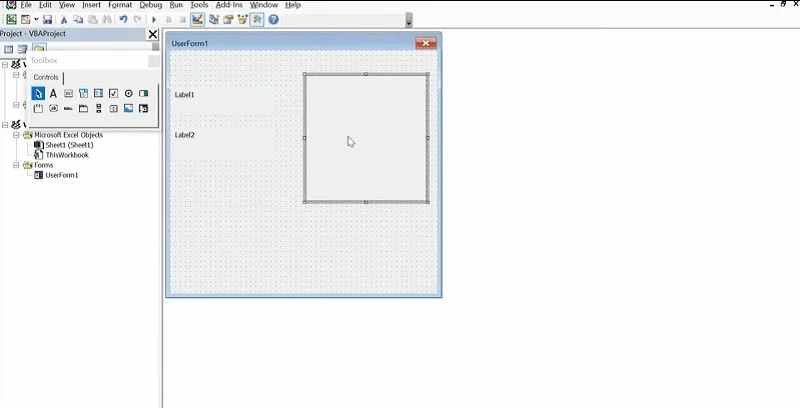Select the Image tool in Toolbox
The height and width of the screenshot is (408, 800).
coord(129,108)
